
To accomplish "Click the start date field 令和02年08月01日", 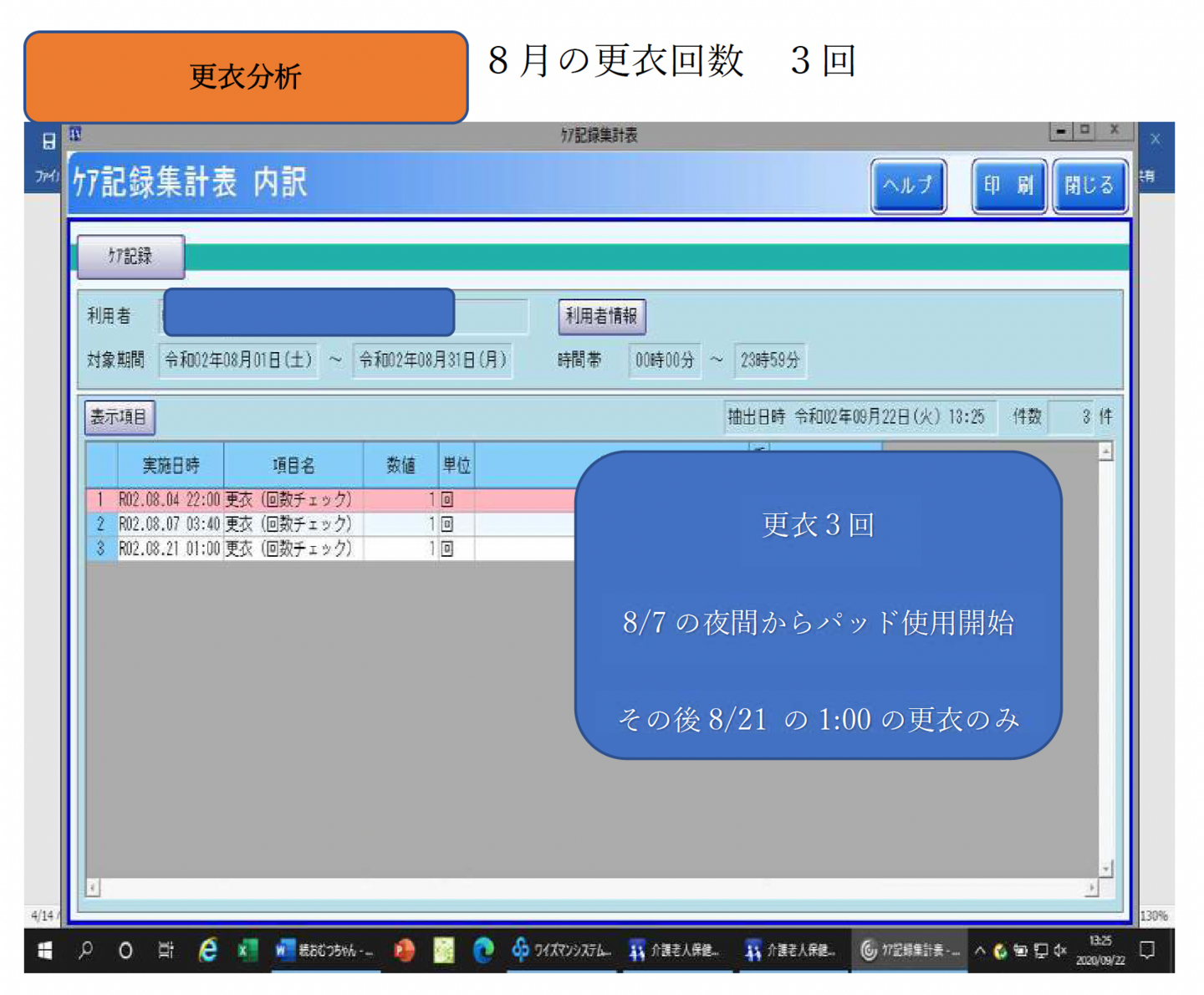I will [238, 360].
